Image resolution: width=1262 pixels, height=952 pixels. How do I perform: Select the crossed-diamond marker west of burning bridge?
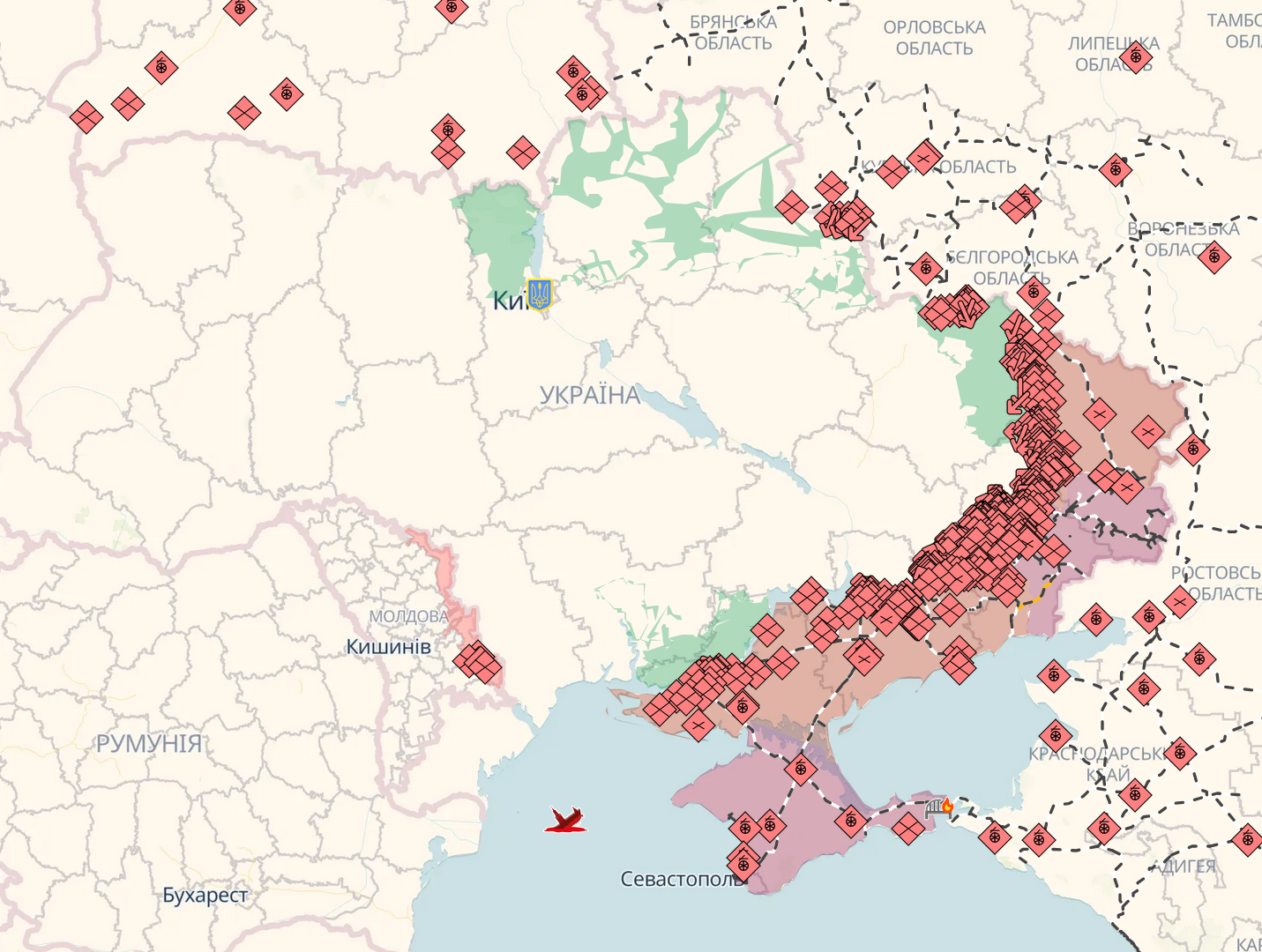[907, 829]
